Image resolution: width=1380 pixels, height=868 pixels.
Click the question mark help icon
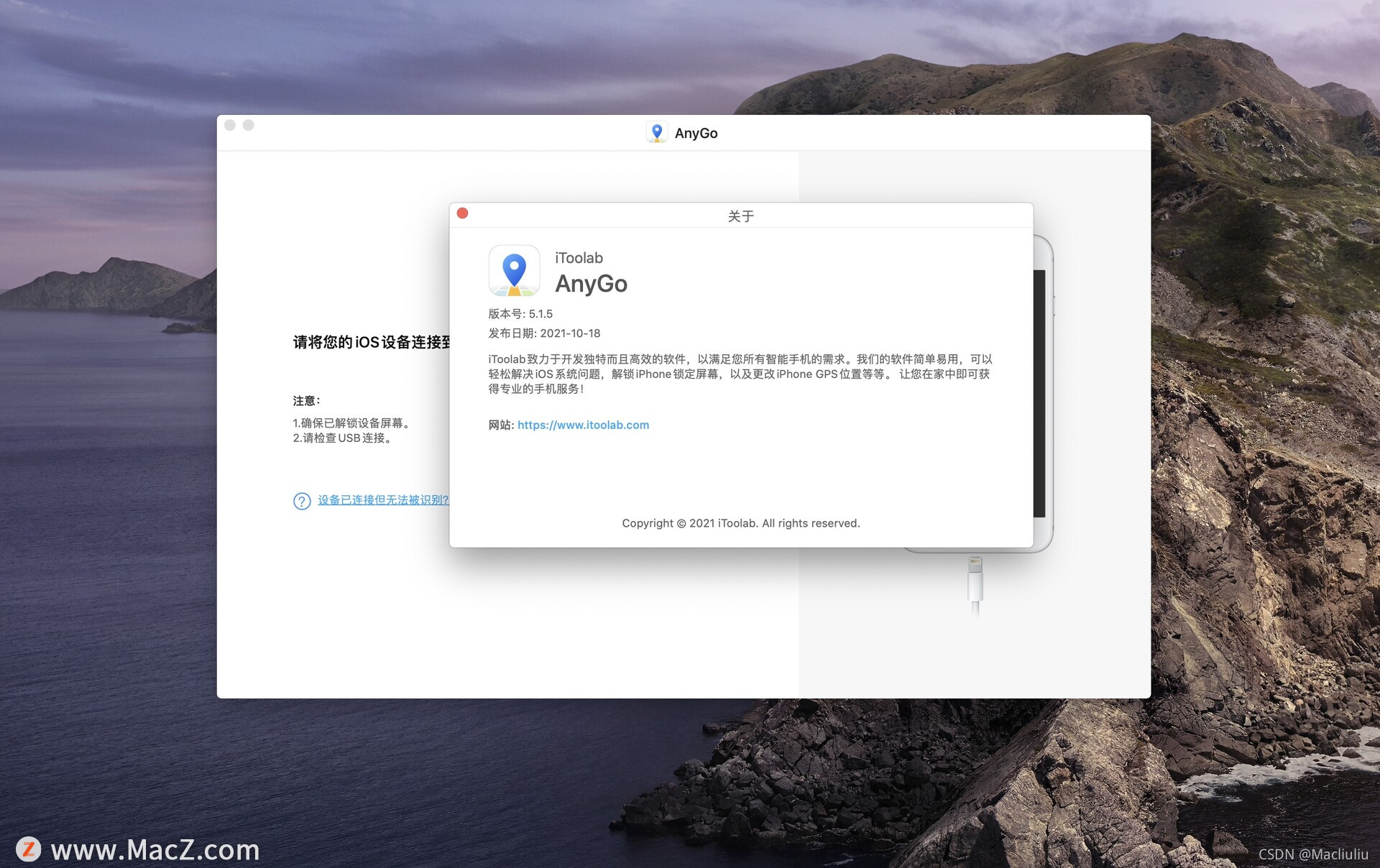tap(302, 501)
